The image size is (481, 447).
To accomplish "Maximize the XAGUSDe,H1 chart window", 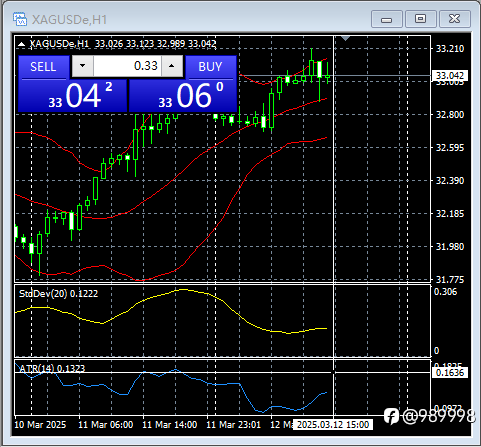I will pos(421,19).
